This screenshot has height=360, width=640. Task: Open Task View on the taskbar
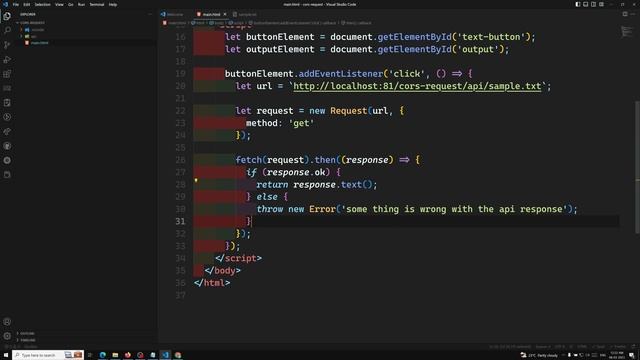[x=90, y=355]
